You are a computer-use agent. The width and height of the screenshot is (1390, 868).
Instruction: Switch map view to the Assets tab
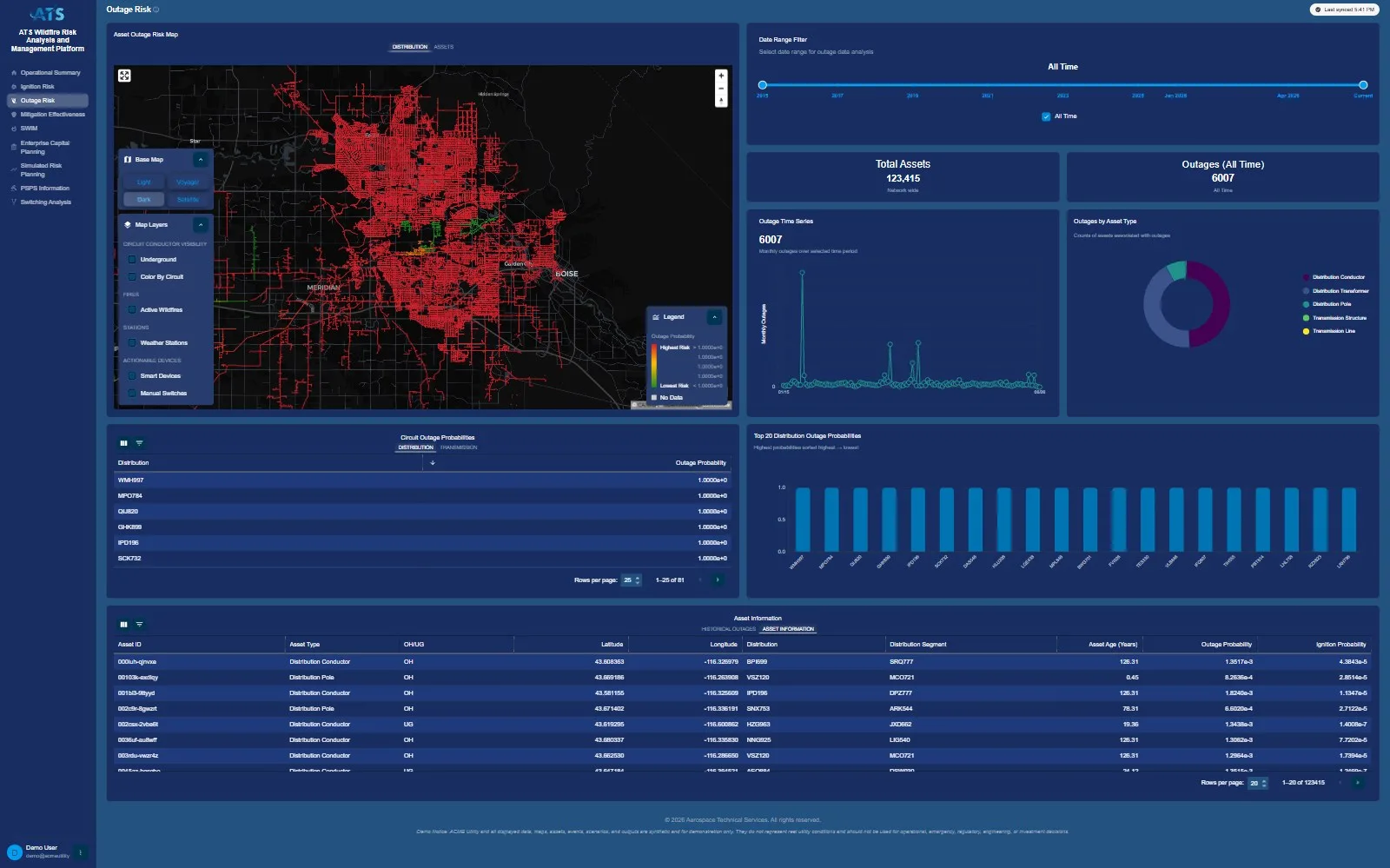[x=444, y=47]
